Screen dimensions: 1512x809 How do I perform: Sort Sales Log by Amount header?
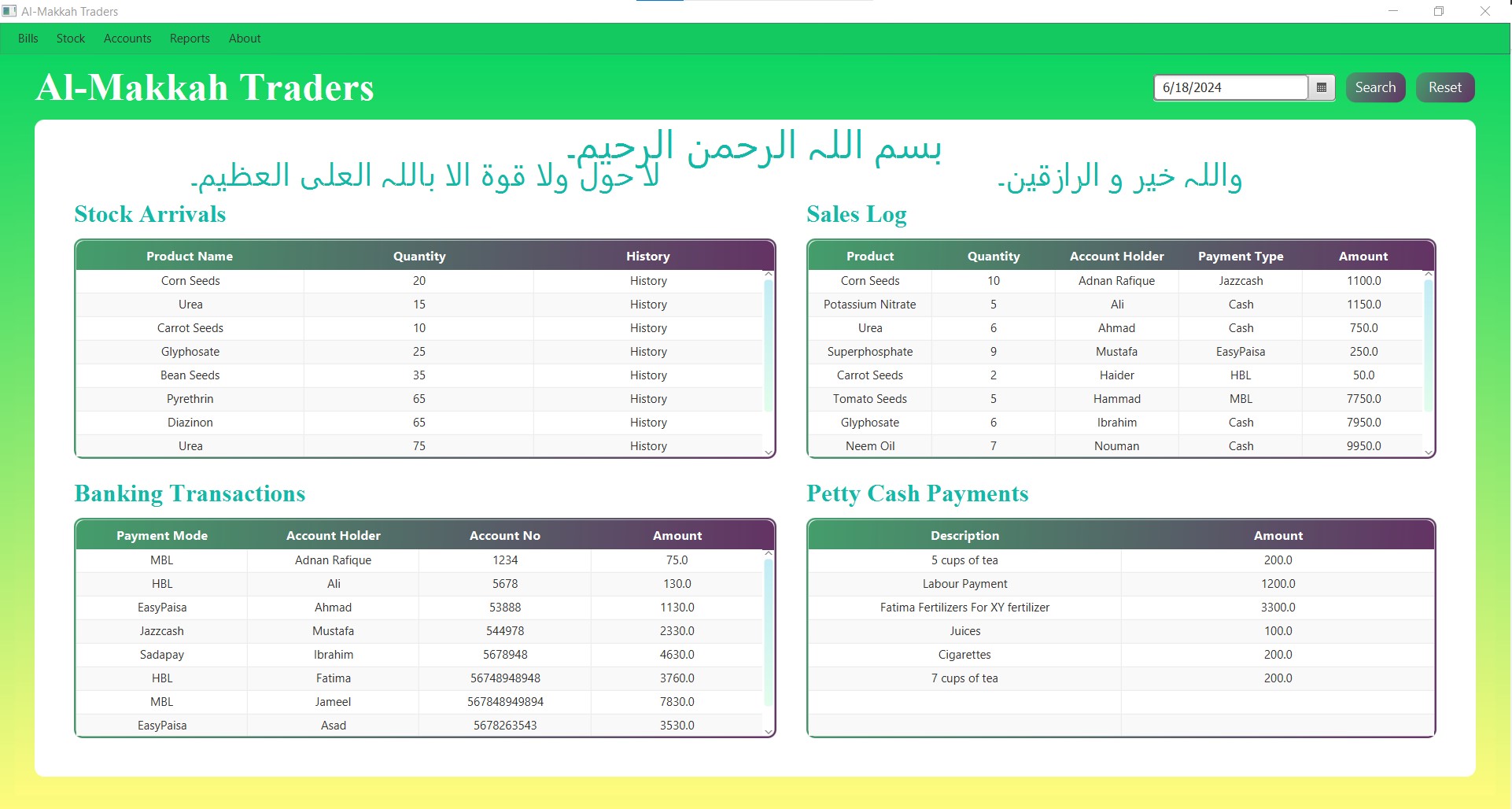coord(1363,257)
